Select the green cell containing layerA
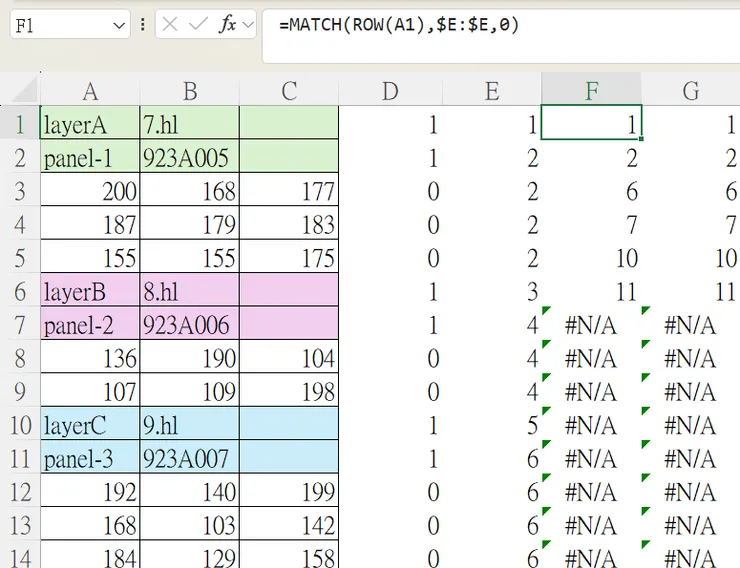740x568 pixels. pos(90,124)
